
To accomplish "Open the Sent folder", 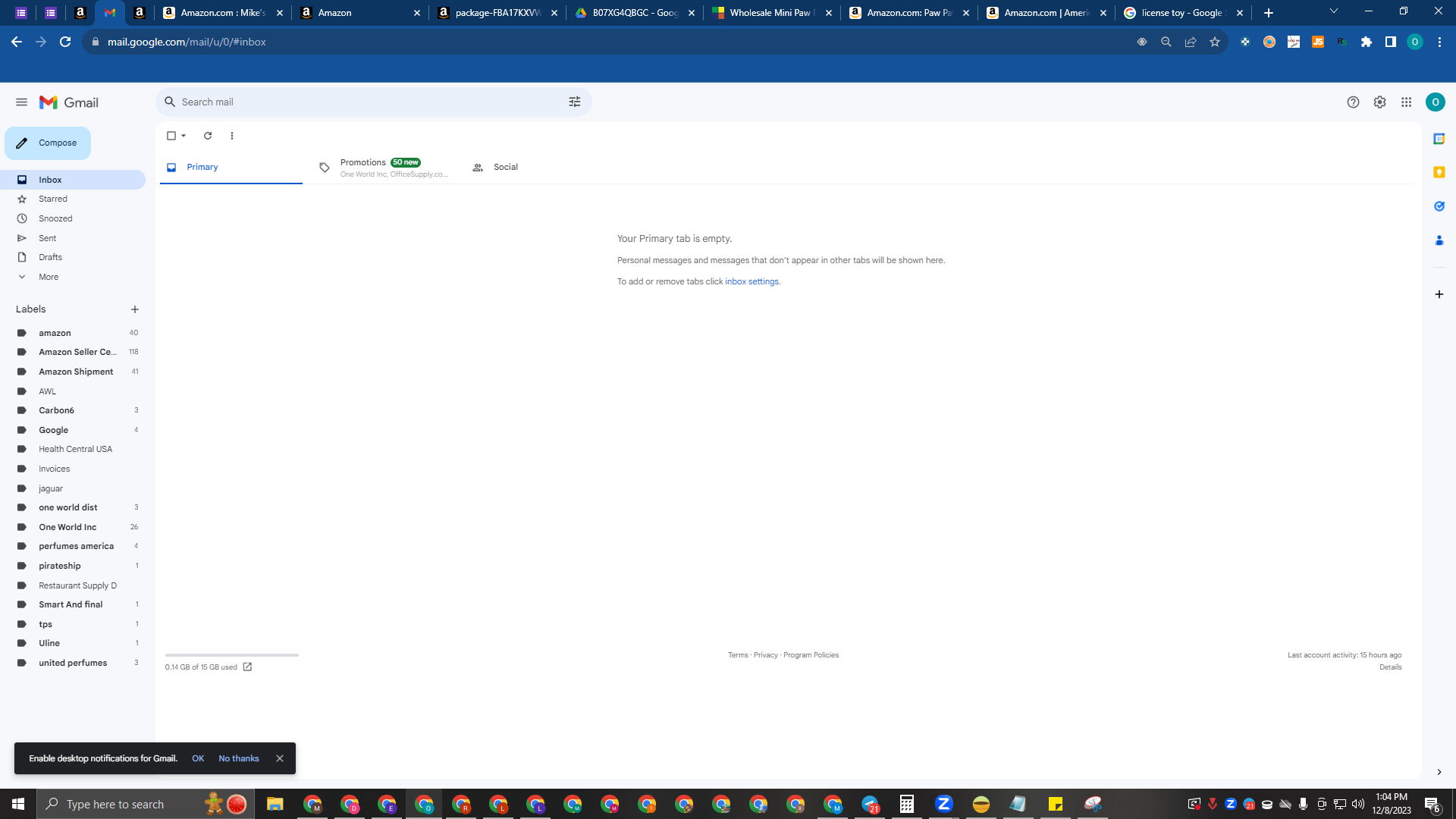I will click(x=73, y=238).
